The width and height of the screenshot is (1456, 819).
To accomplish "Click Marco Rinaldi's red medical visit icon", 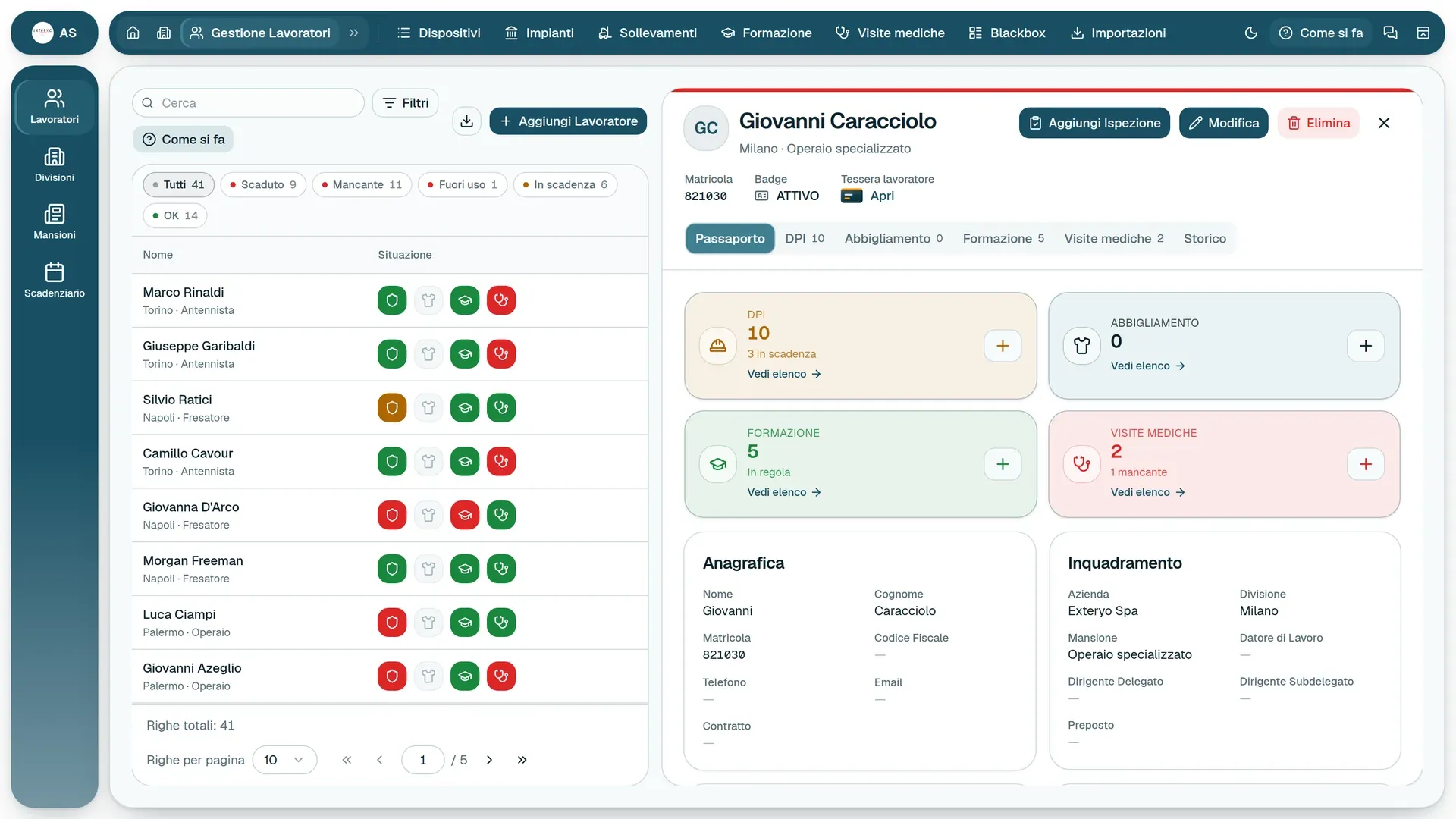I will pyautogui.click(x=501, y=300).
